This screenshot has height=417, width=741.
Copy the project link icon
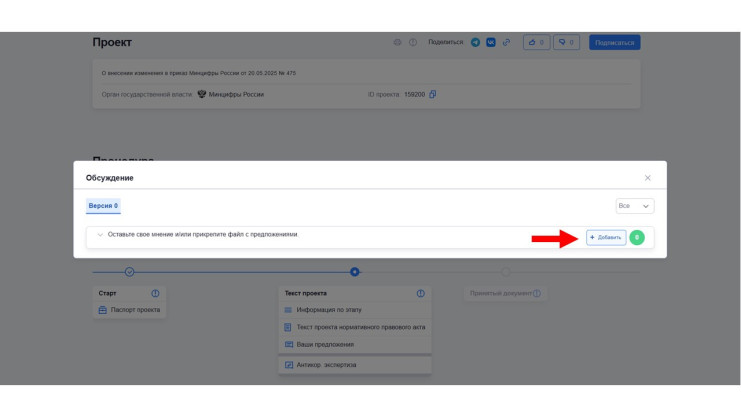[506, 42]
